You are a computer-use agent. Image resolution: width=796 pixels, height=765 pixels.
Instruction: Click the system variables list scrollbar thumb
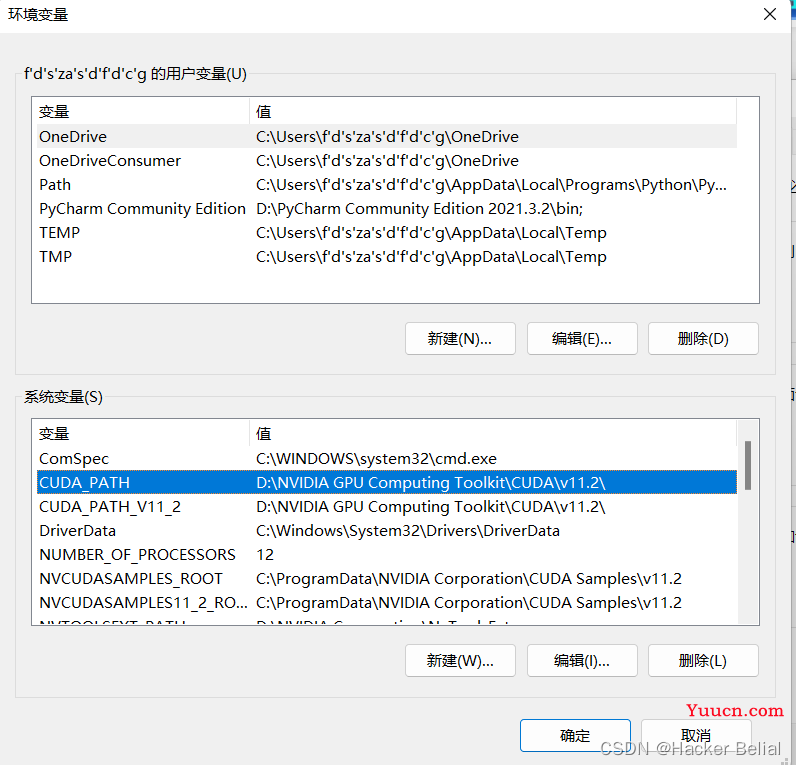(x=747, y=465)
